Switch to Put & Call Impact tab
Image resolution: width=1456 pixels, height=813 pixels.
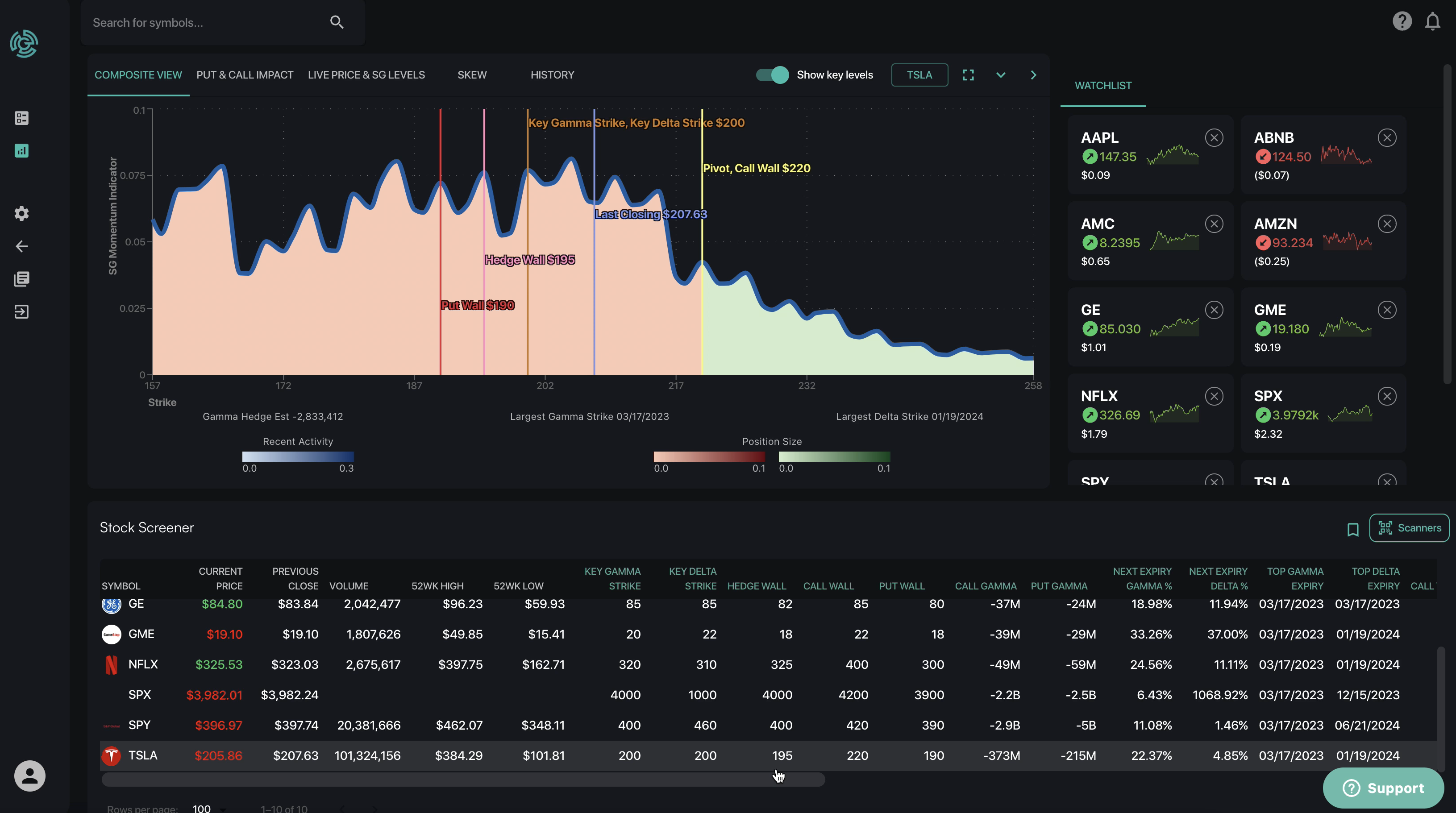click(x=245, y=75)
